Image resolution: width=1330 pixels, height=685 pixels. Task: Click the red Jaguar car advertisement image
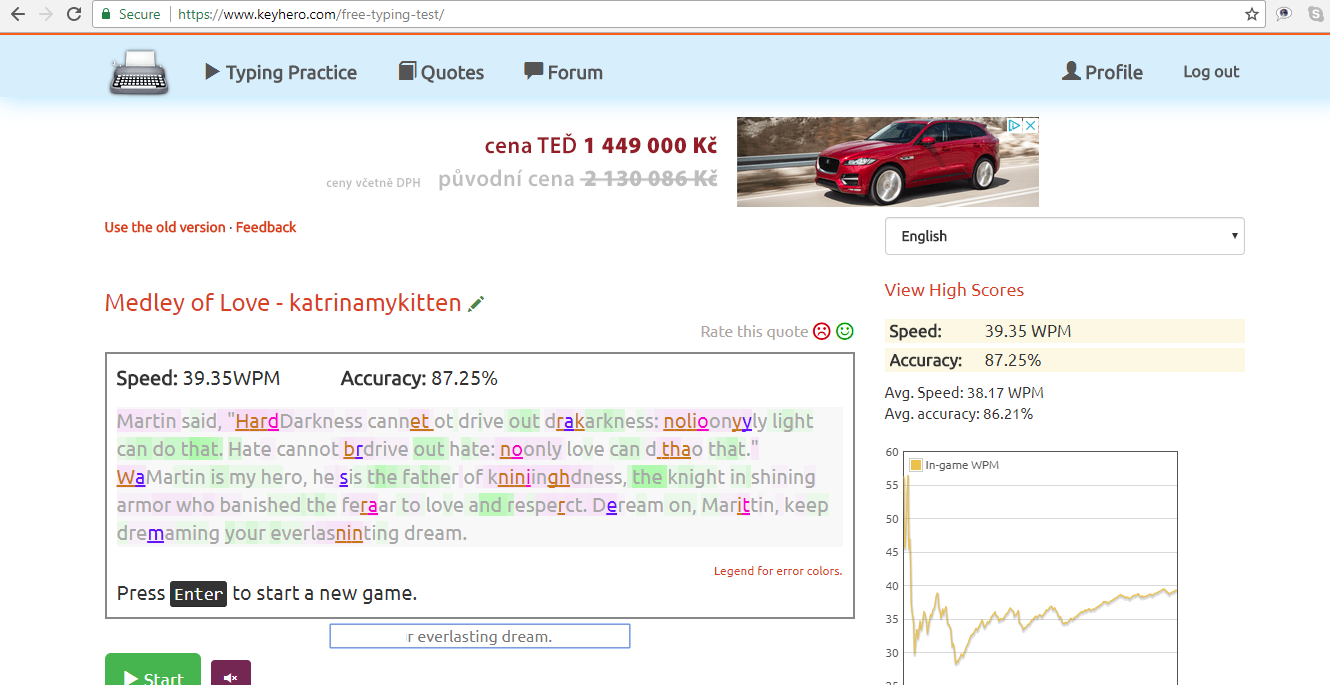point(887,162)
